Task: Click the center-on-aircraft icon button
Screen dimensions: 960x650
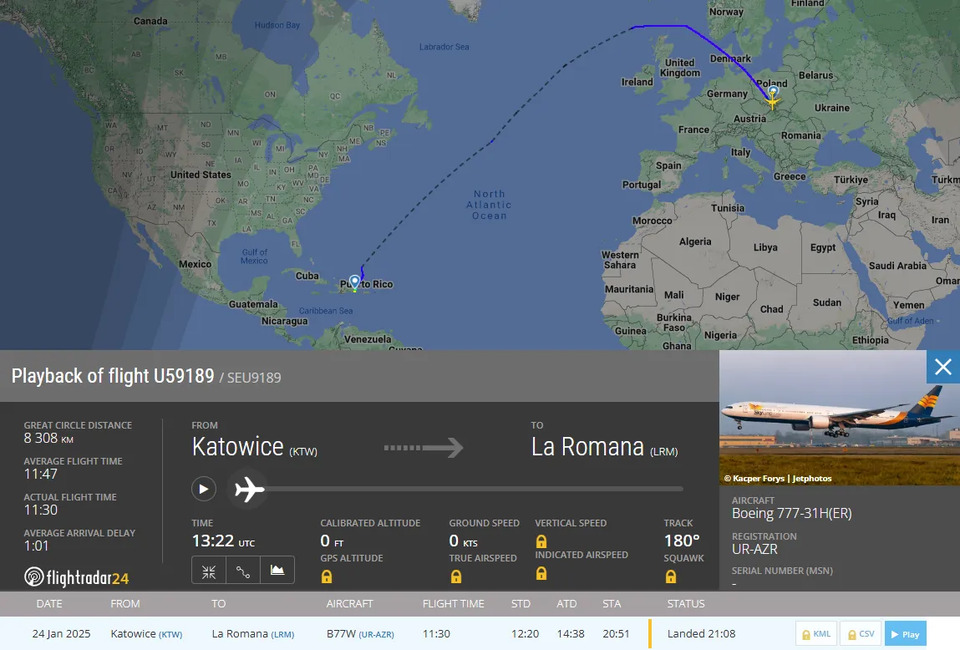Action: (x=209, y=571)
